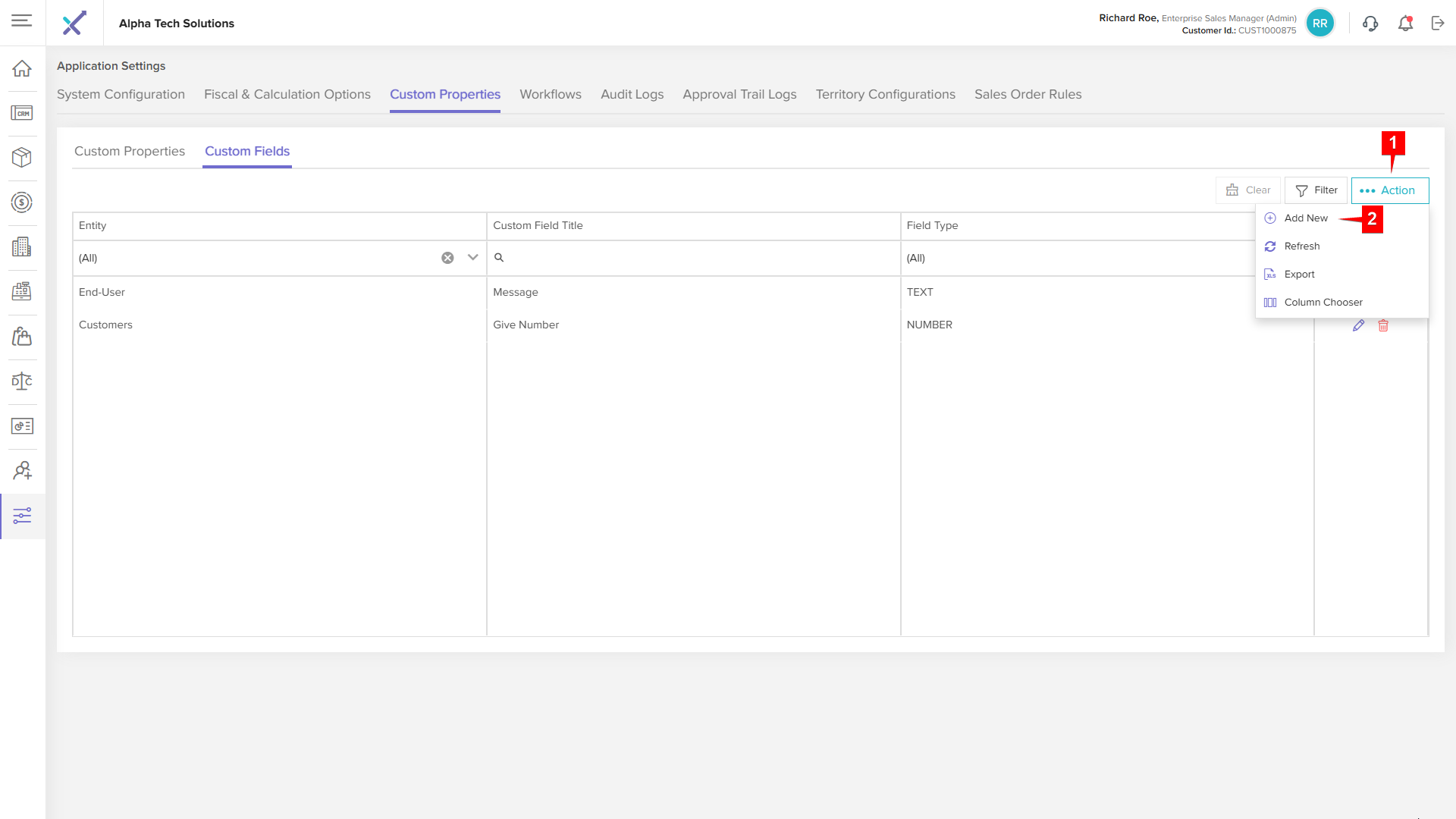Switch to Workflows tab
Screen dimensions: 1456x819
pos(550,94)
